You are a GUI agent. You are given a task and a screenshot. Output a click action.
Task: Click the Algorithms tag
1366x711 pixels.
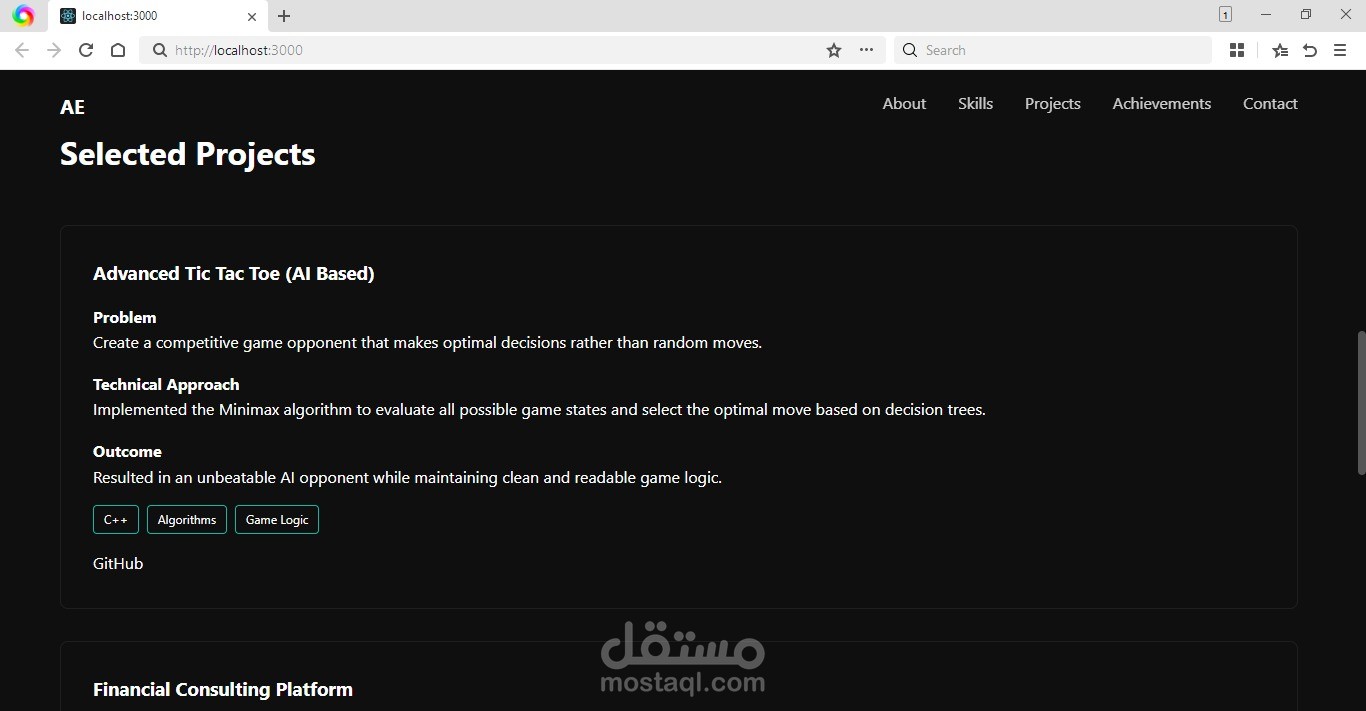pyautogui.click(x=187, y=520)
